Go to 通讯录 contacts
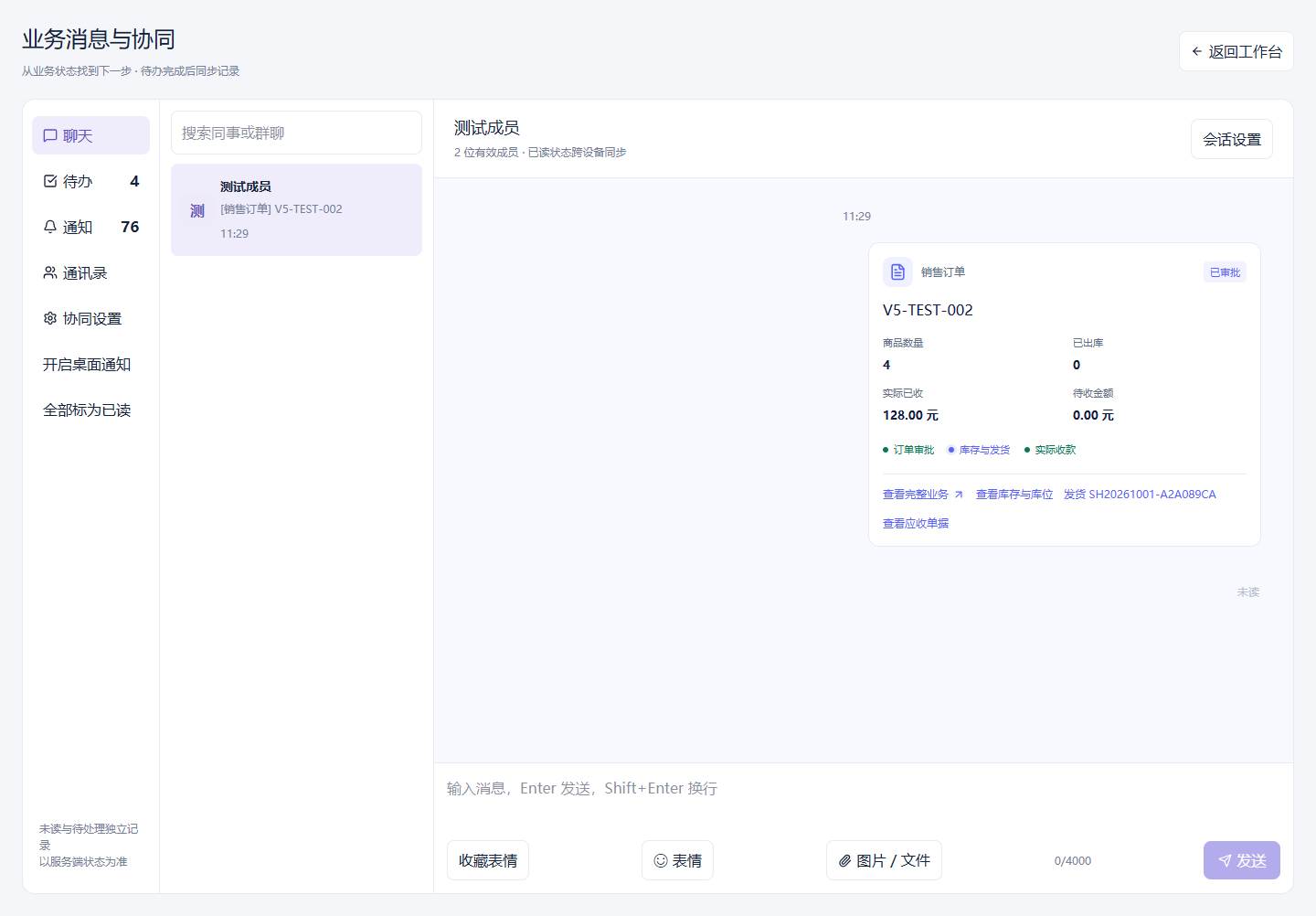The width and height of the screenshot is (1316, 916). (x=90, y=272)
